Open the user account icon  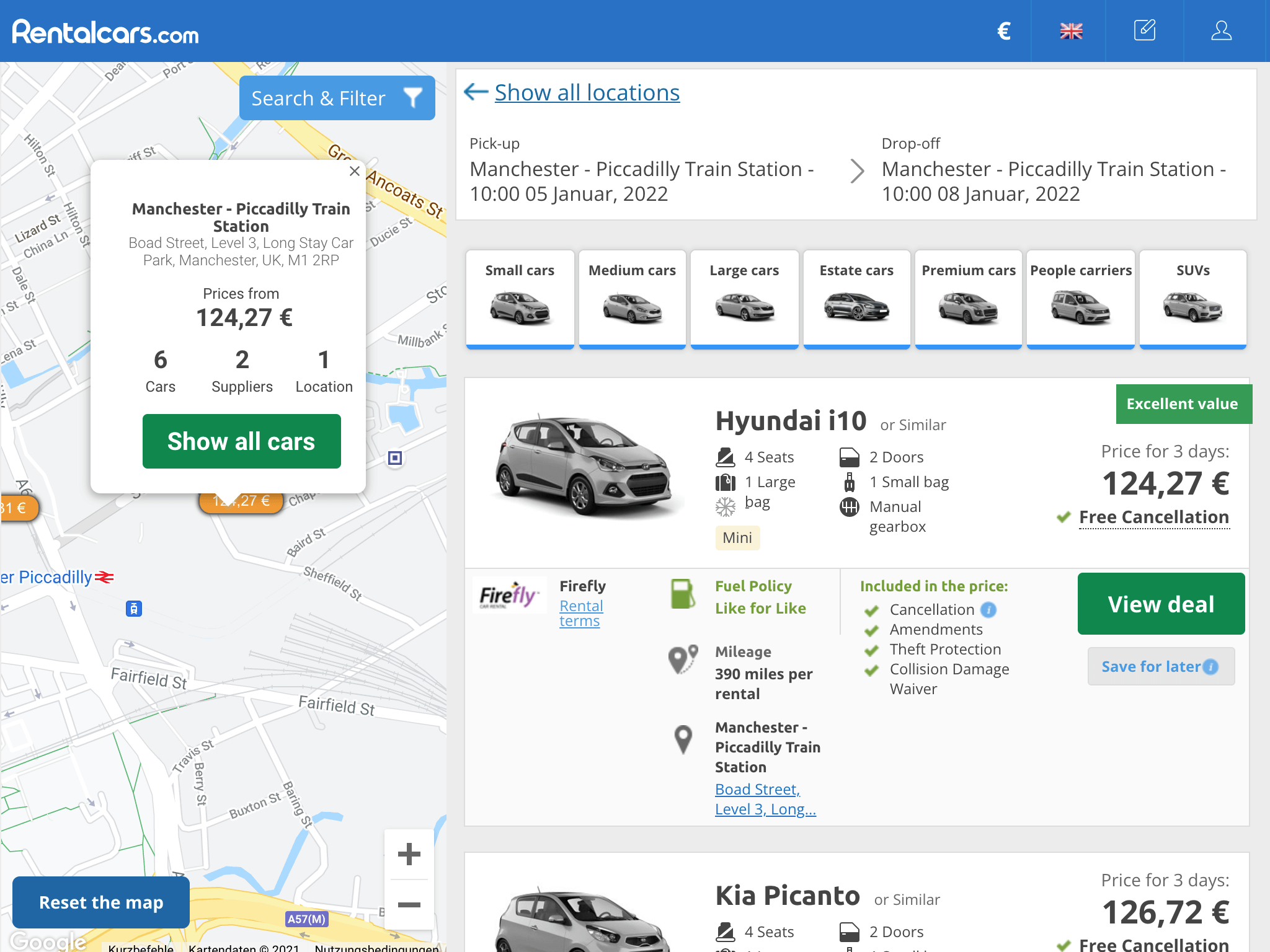click(x=1221, y=30)
